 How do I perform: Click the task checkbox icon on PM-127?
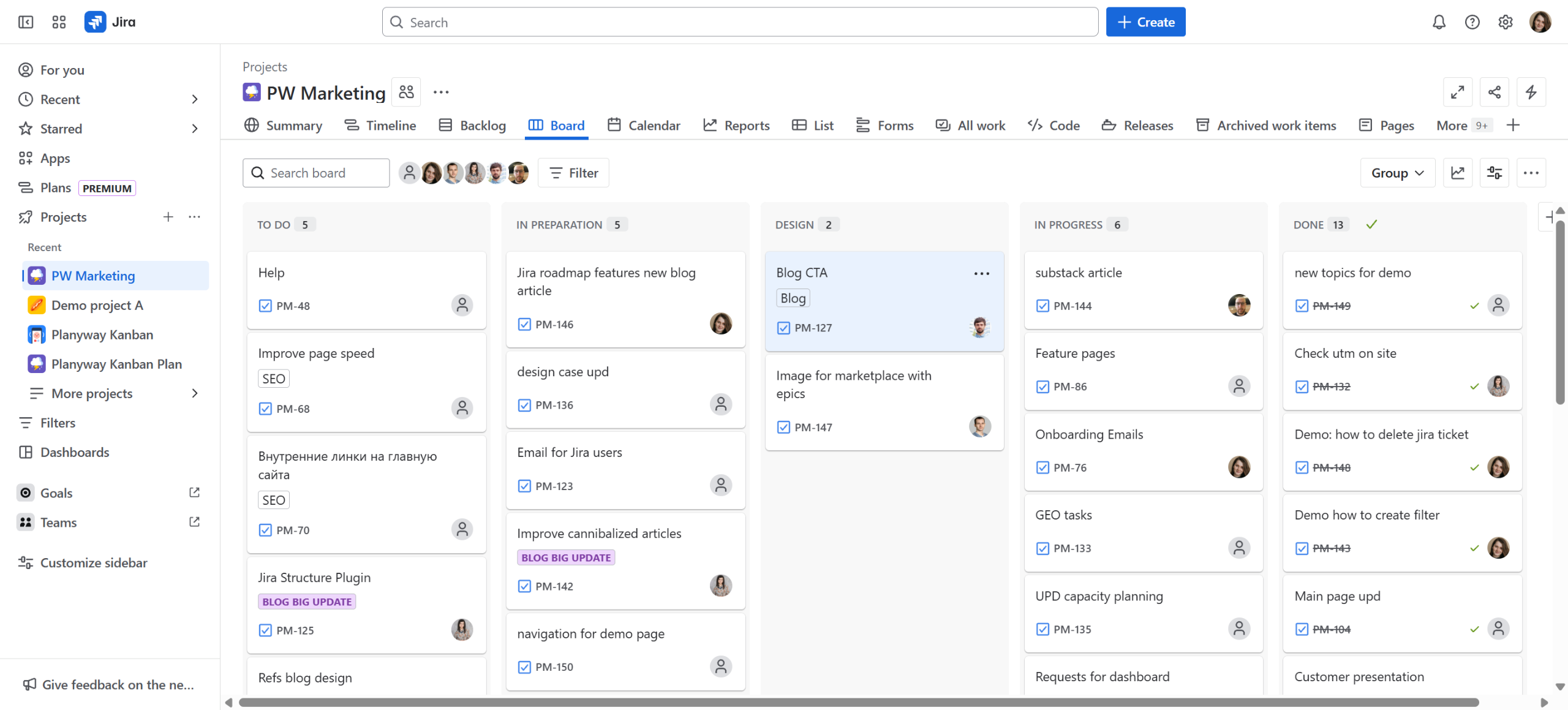click(783, 328)
